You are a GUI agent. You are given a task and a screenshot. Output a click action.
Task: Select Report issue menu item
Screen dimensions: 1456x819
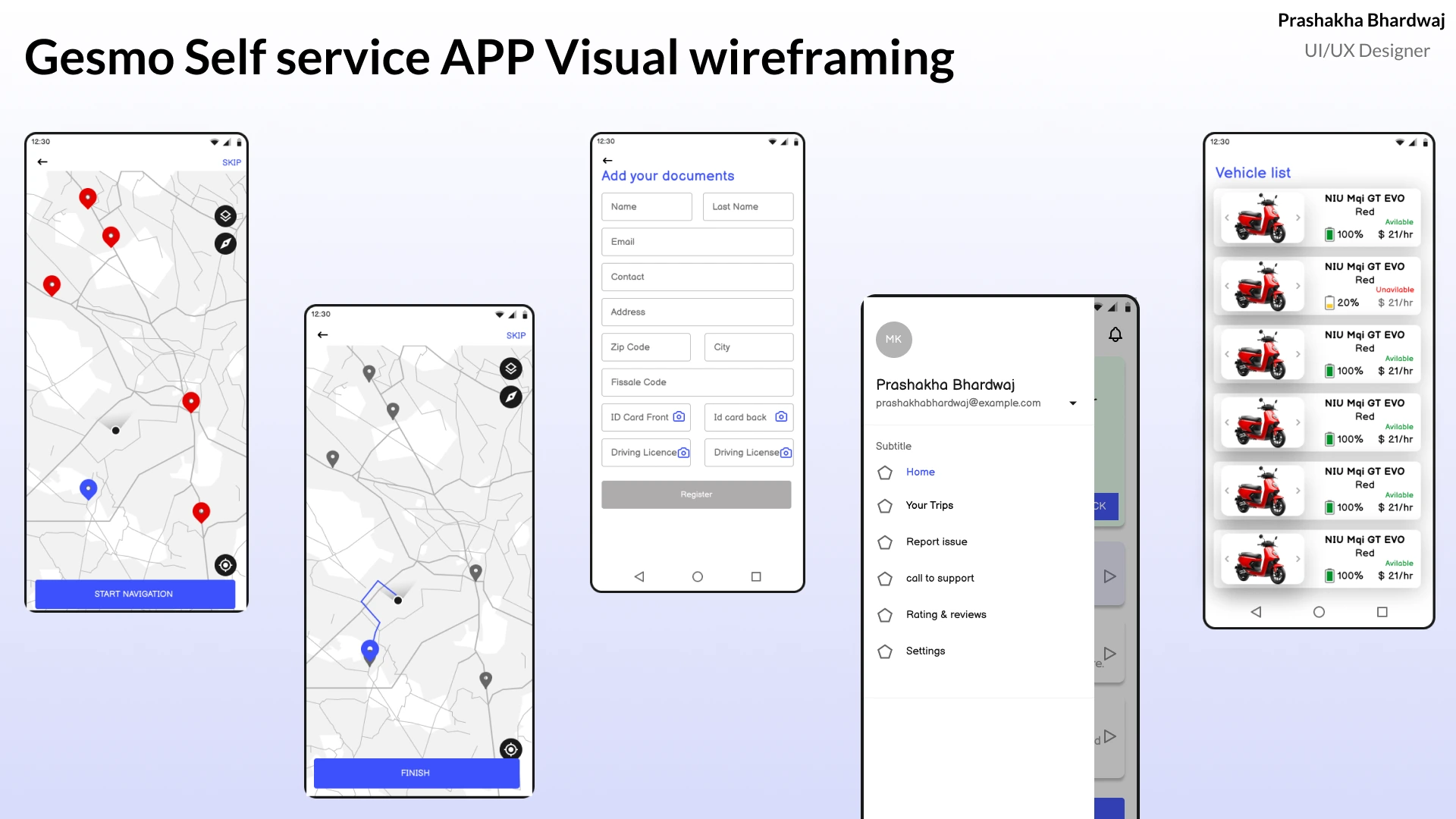[936, 542]
